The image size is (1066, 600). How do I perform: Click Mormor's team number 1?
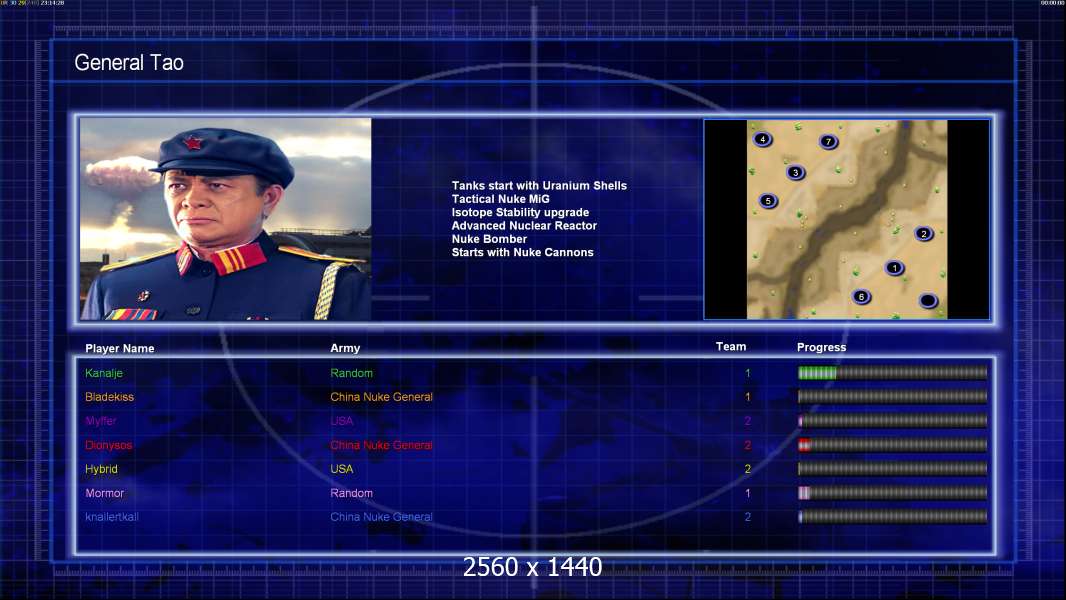click(x=748, y=493)
